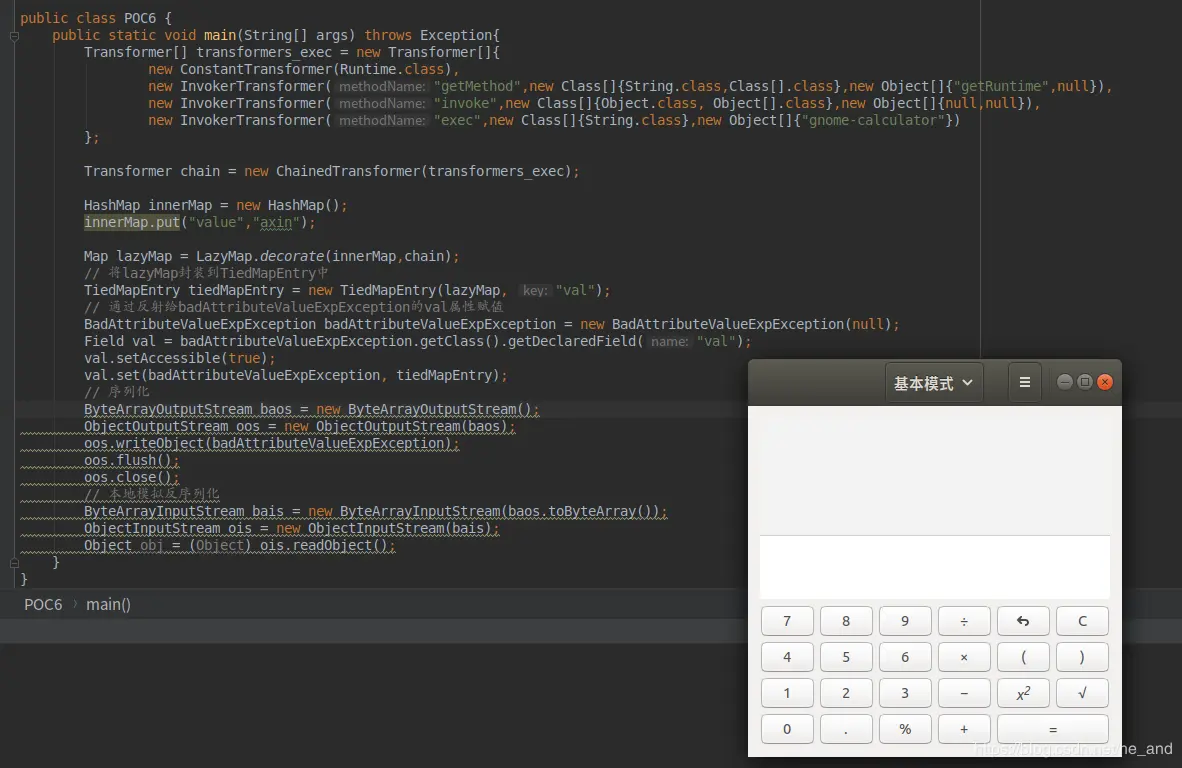Click calculator digit 9 button
Image resolution: width=1182 pixels, height=768 pixels.
coord(905,621)
